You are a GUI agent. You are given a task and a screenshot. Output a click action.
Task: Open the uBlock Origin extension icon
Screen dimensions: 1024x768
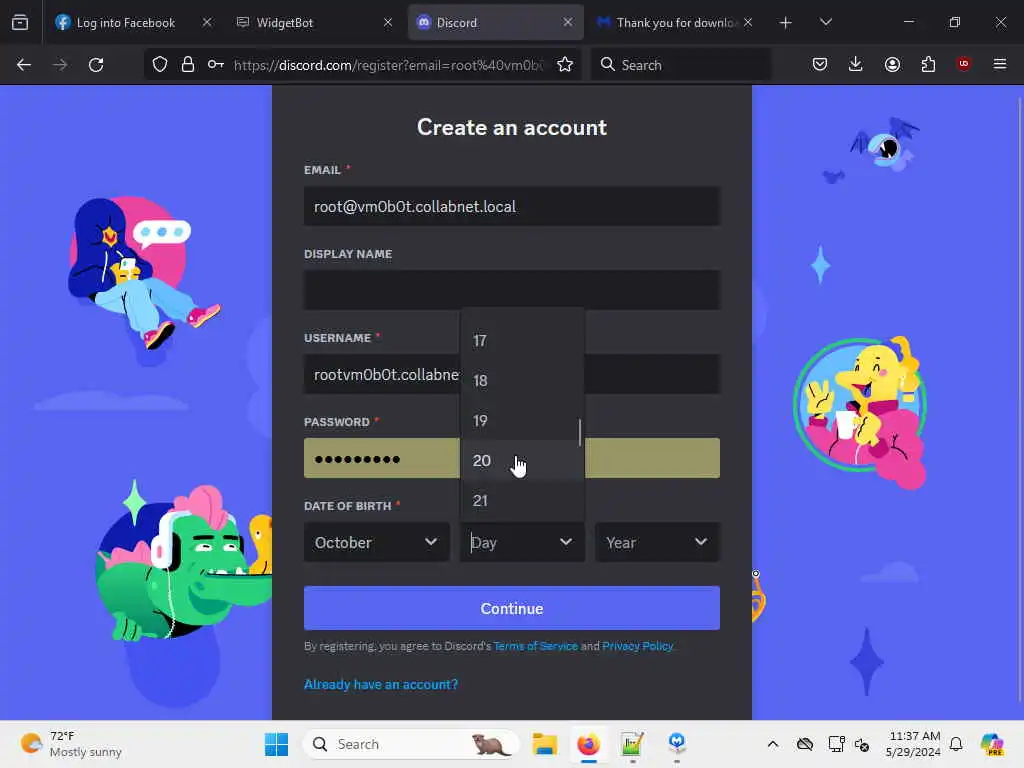pos(964,64)
